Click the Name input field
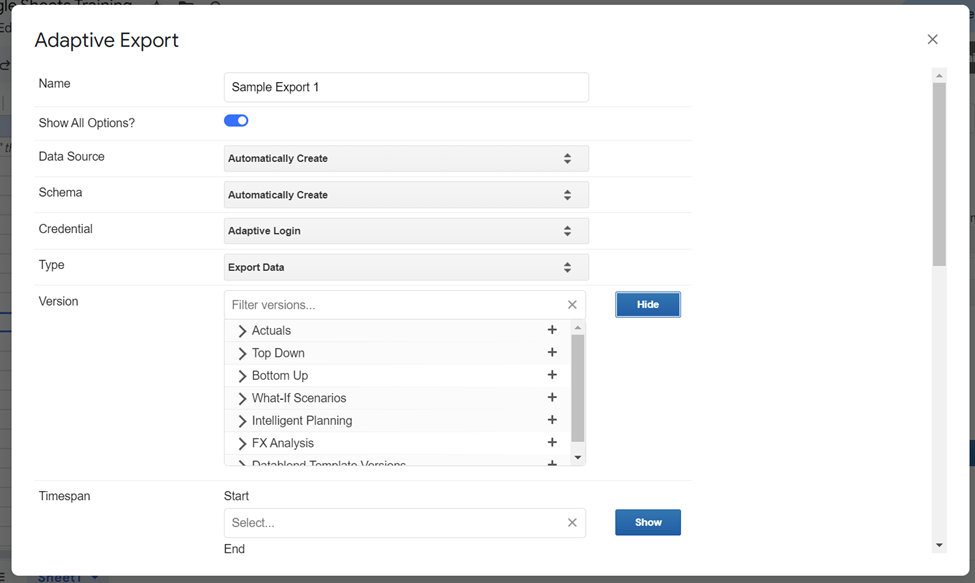Viewport: 975px width, 583px height. pyautogui.click(x=406, y=87)
